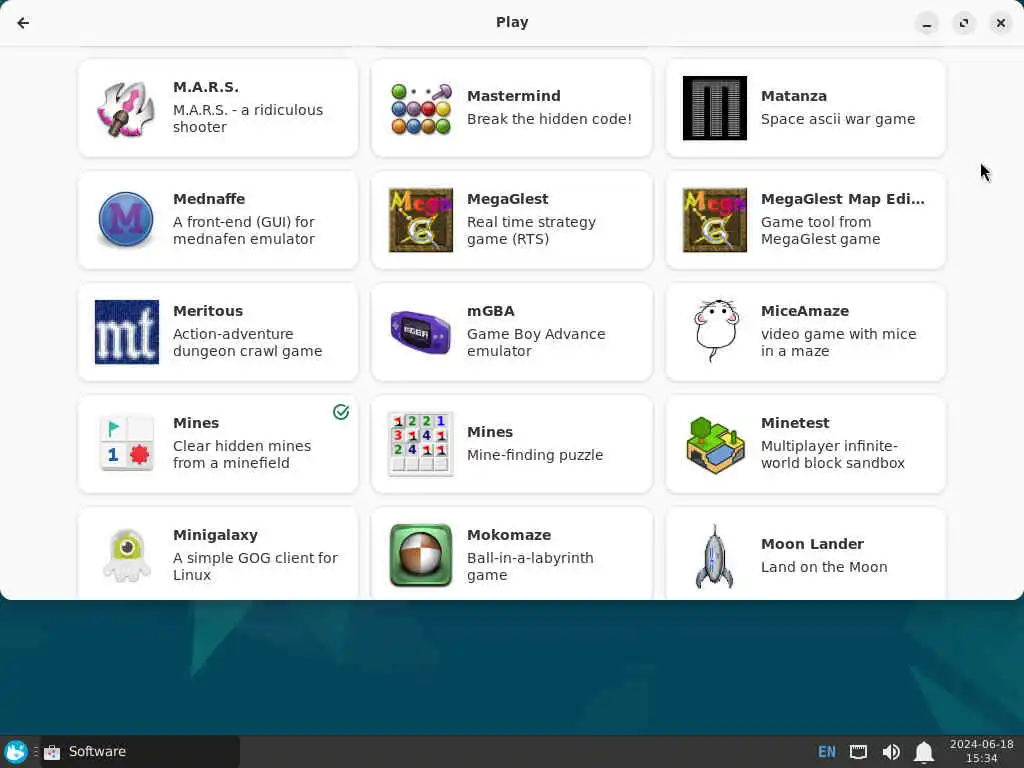Select the mGBA title text
This screenshot has width=1024, height=768.
[x=490, y=311]
